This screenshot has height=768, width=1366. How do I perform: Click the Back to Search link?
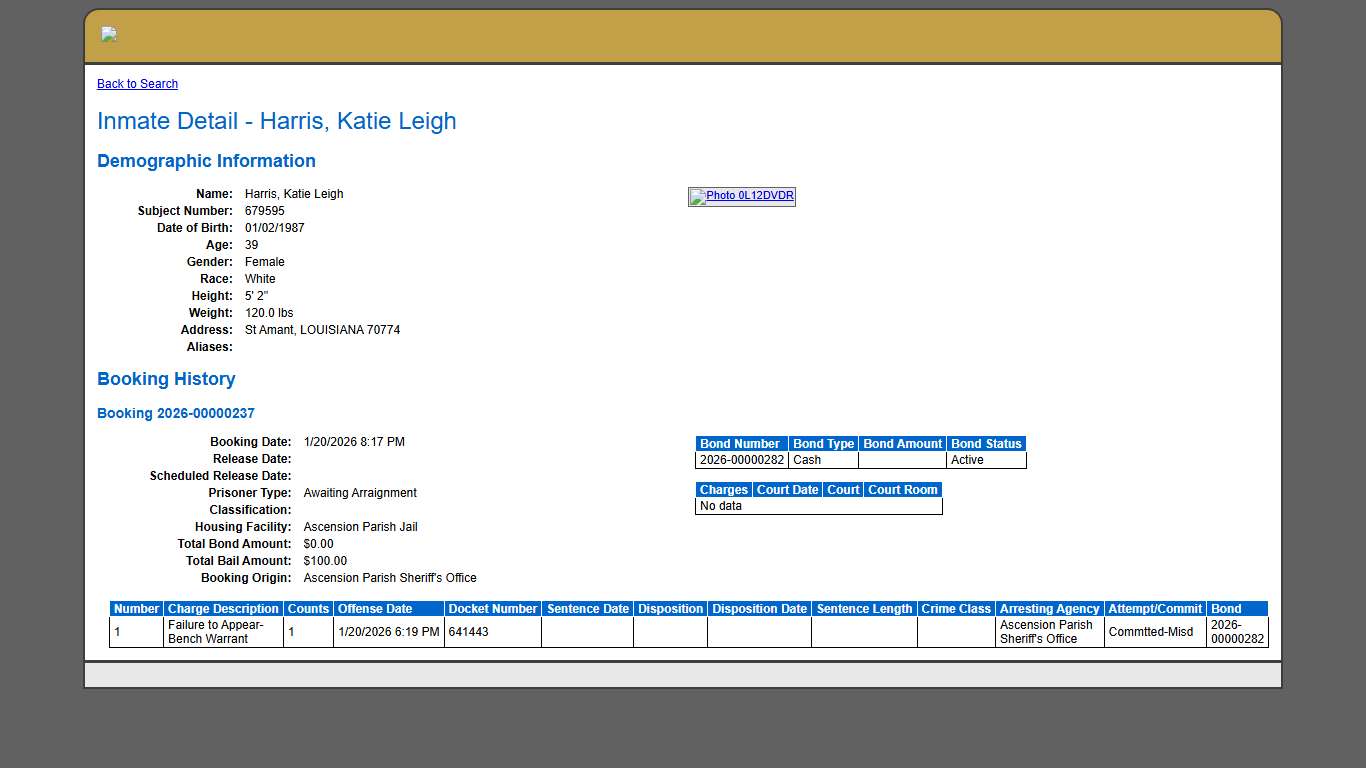pos(137,84)
